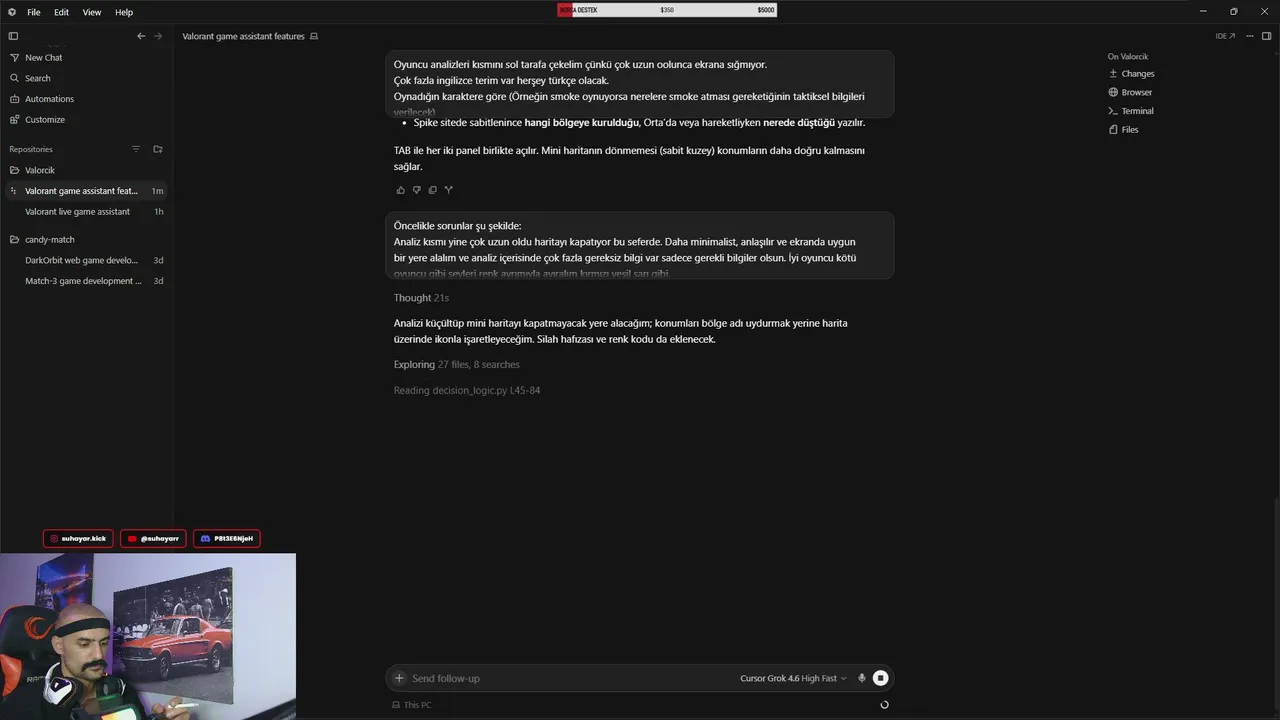Viewport: 1280px width, 720px height.
Task: Expand the Öncelikle sorunlar user message
Action: (x=640, y=245)
